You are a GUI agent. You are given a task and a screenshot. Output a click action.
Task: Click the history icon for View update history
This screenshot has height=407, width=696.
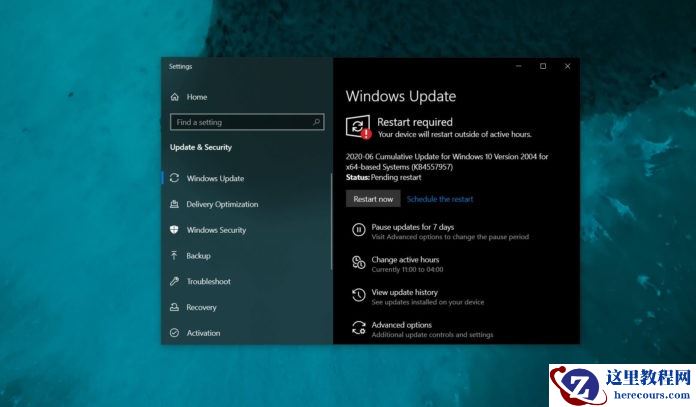tap(359, 295)
